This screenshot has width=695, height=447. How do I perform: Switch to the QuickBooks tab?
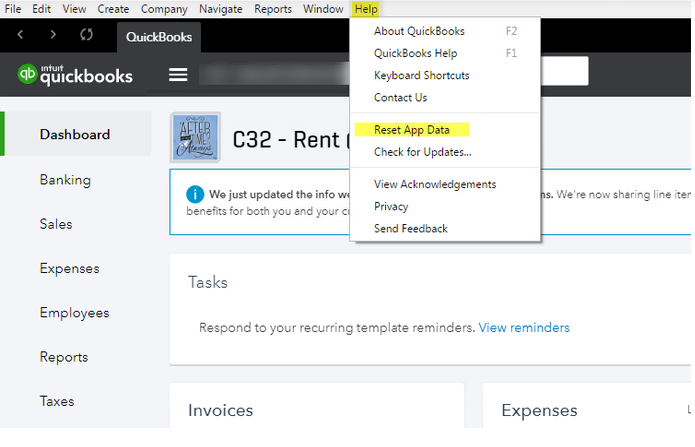pyautogui.click(x=159, y=37)
